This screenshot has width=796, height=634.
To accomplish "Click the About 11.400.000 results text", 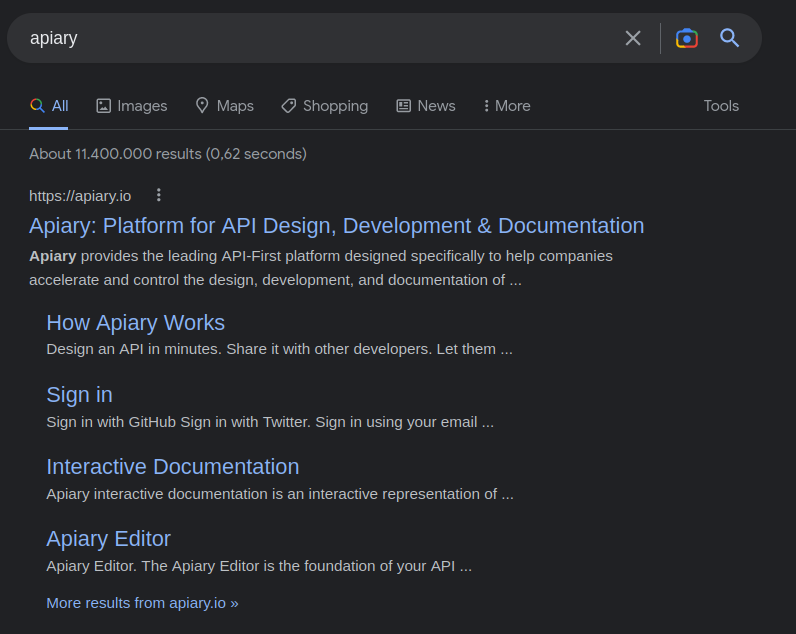I will pyautogui.click(x=168, y=154).
